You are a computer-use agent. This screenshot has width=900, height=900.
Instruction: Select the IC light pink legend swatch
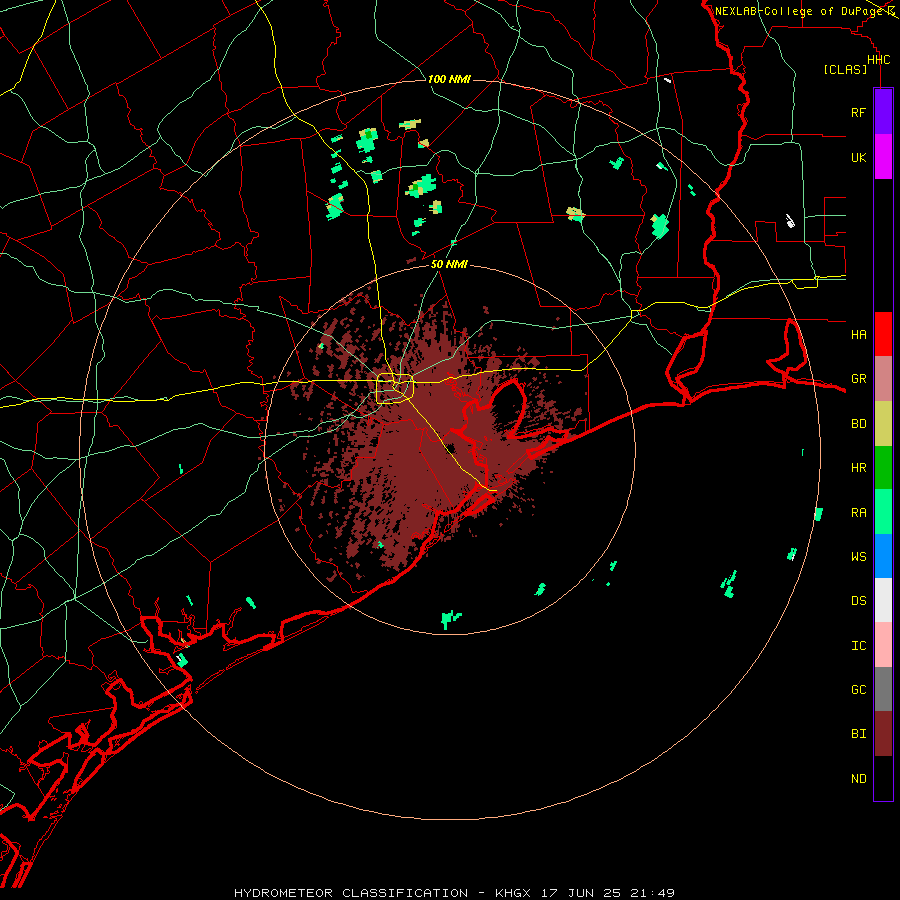(x=883, y=645)
